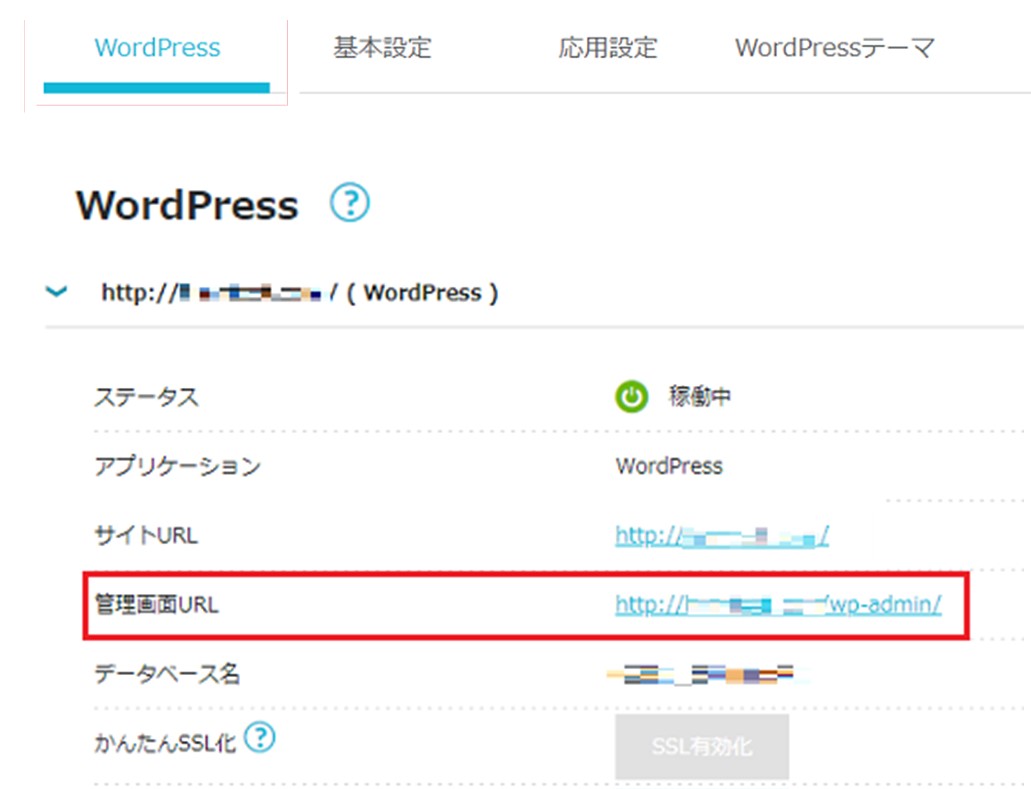Switch to the WordPress tab
This screenshot has height=789, width=1031.
click(157, 48)
